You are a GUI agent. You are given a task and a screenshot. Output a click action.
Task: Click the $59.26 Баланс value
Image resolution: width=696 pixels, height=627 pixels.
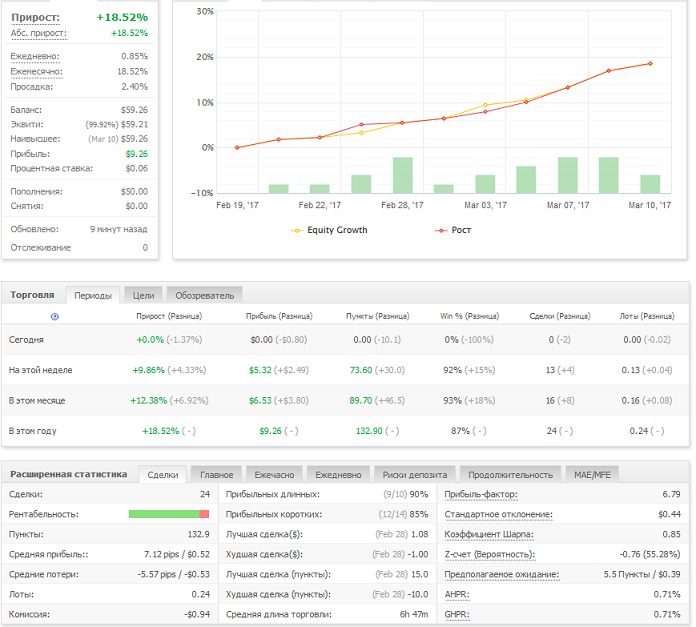coord(134,110)
